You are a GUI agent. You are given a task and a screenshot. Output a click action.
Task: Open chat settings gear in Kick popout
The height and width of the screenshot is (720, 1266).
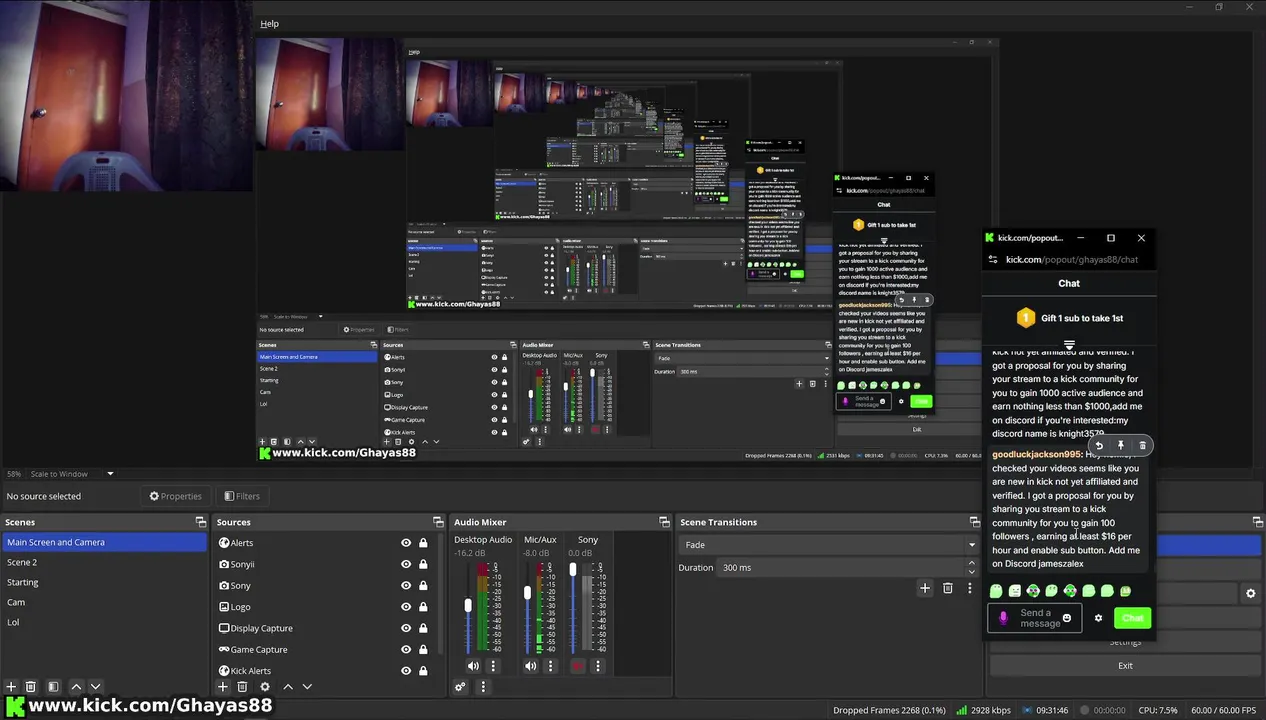(1098, 618)
